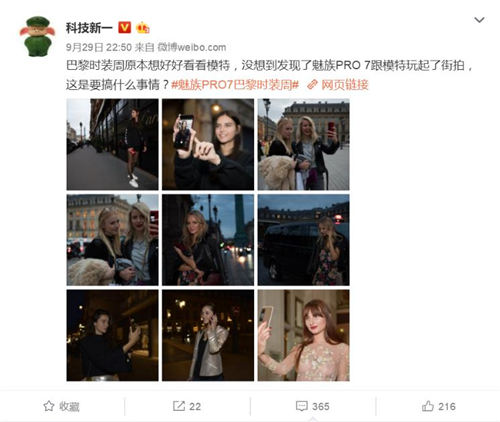This screenshot has height=422, width=500.
Task: Open the post options chevron menu
Action: click(x=479, y=20)
